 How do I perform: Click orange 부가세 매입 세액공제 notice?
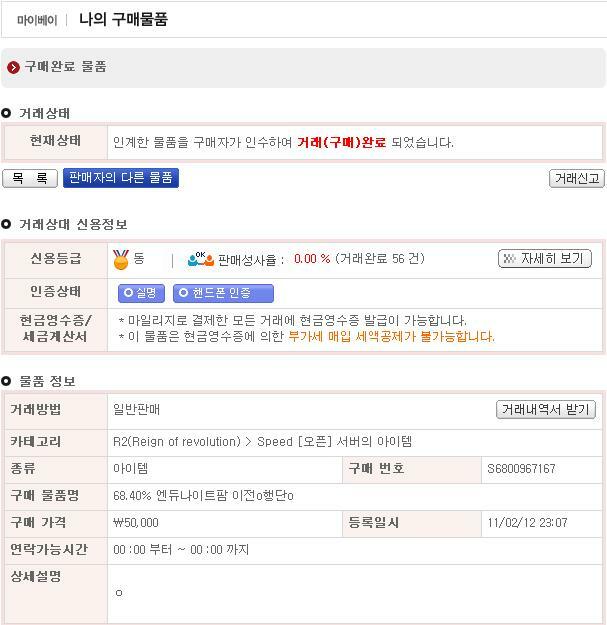click(x=391, y=336)
